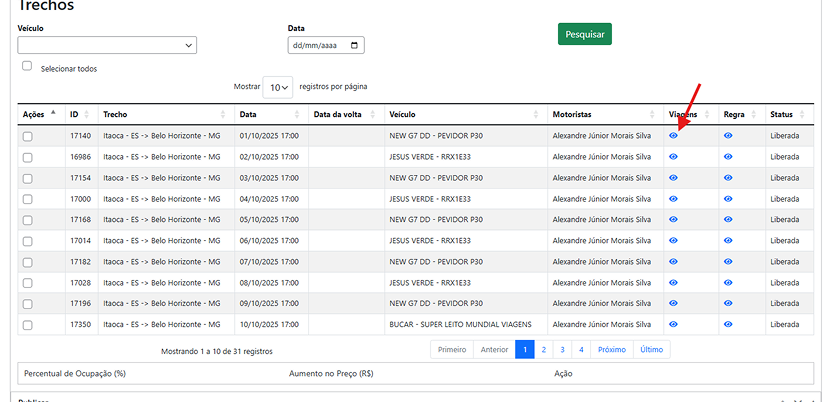Jump to pagination page 4
This screenshot has width=834, height=402.
[580, 350]
